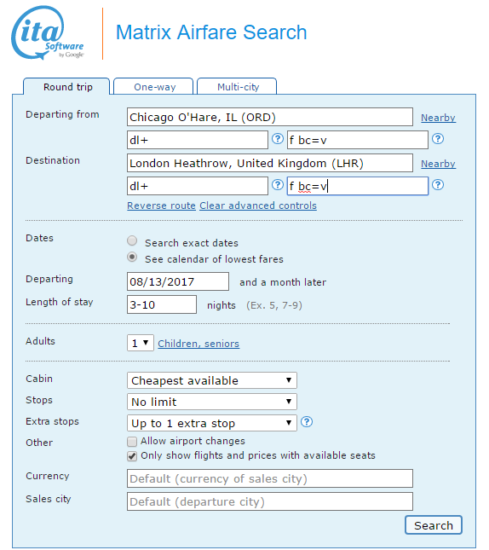Viewport: 489px width, 550px height.
Task: Open help icon next to Extra stops
Action: [x=307, y=422]
